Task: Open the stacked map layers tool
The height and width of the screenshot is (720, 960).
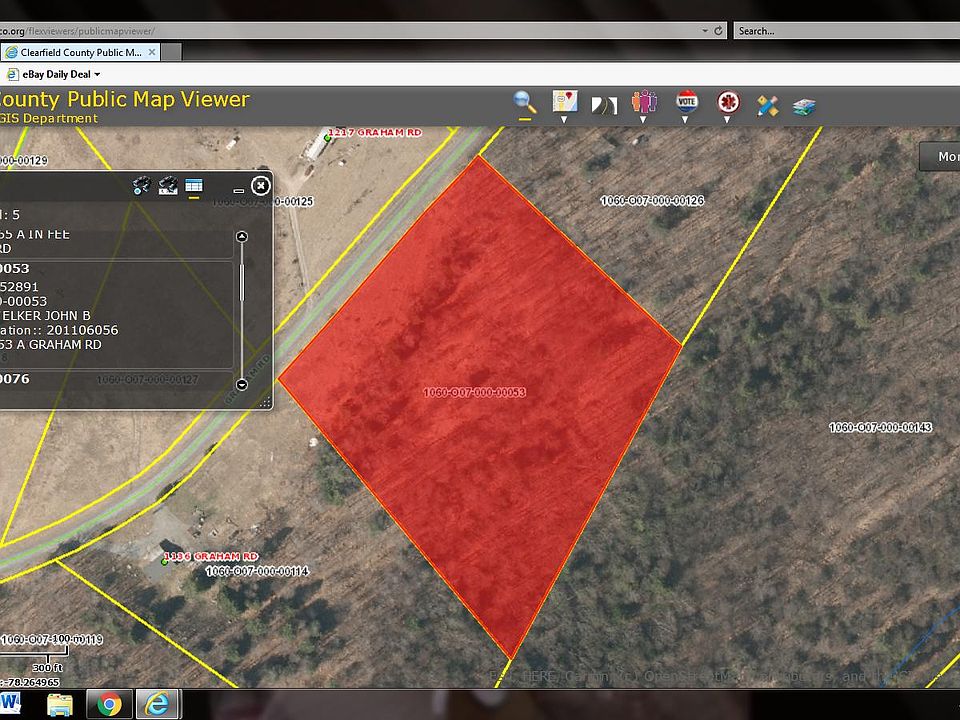Action: [x=805, y=105]
